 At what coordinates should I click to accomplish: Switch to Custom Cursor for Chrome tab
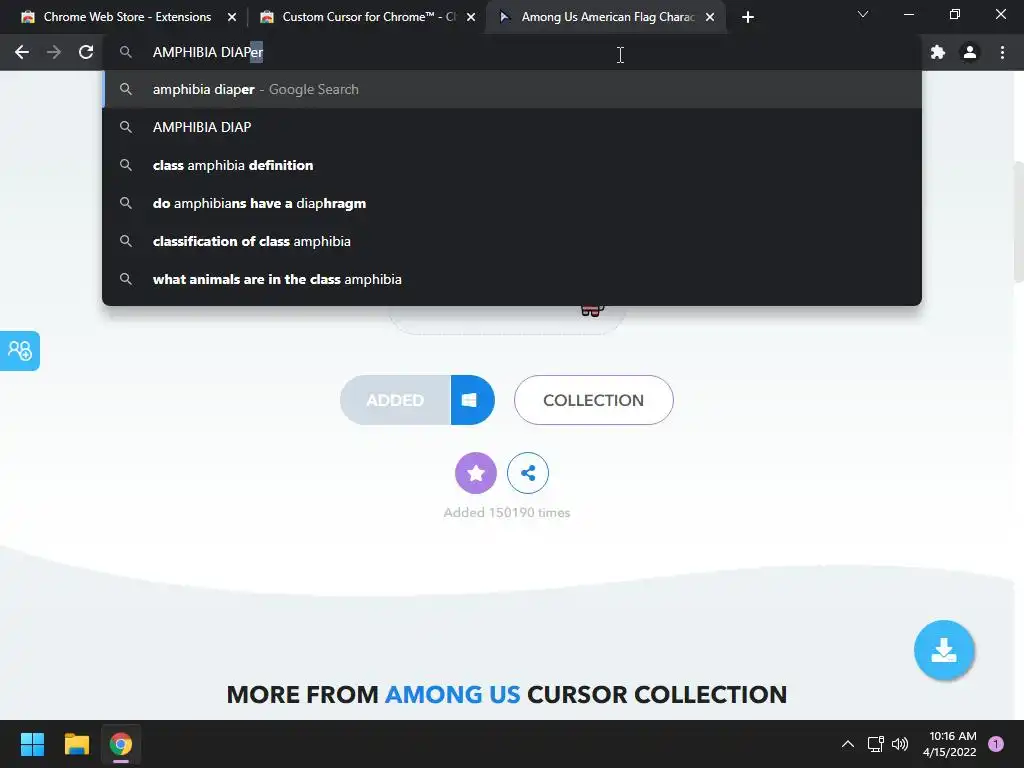coord(369,17)
